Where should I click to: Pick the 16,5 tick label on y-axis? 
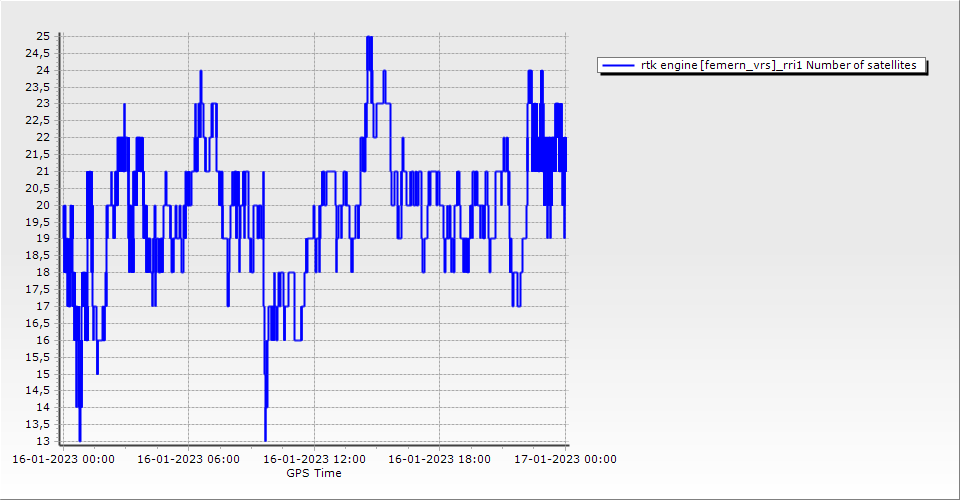tap(39, 323)
